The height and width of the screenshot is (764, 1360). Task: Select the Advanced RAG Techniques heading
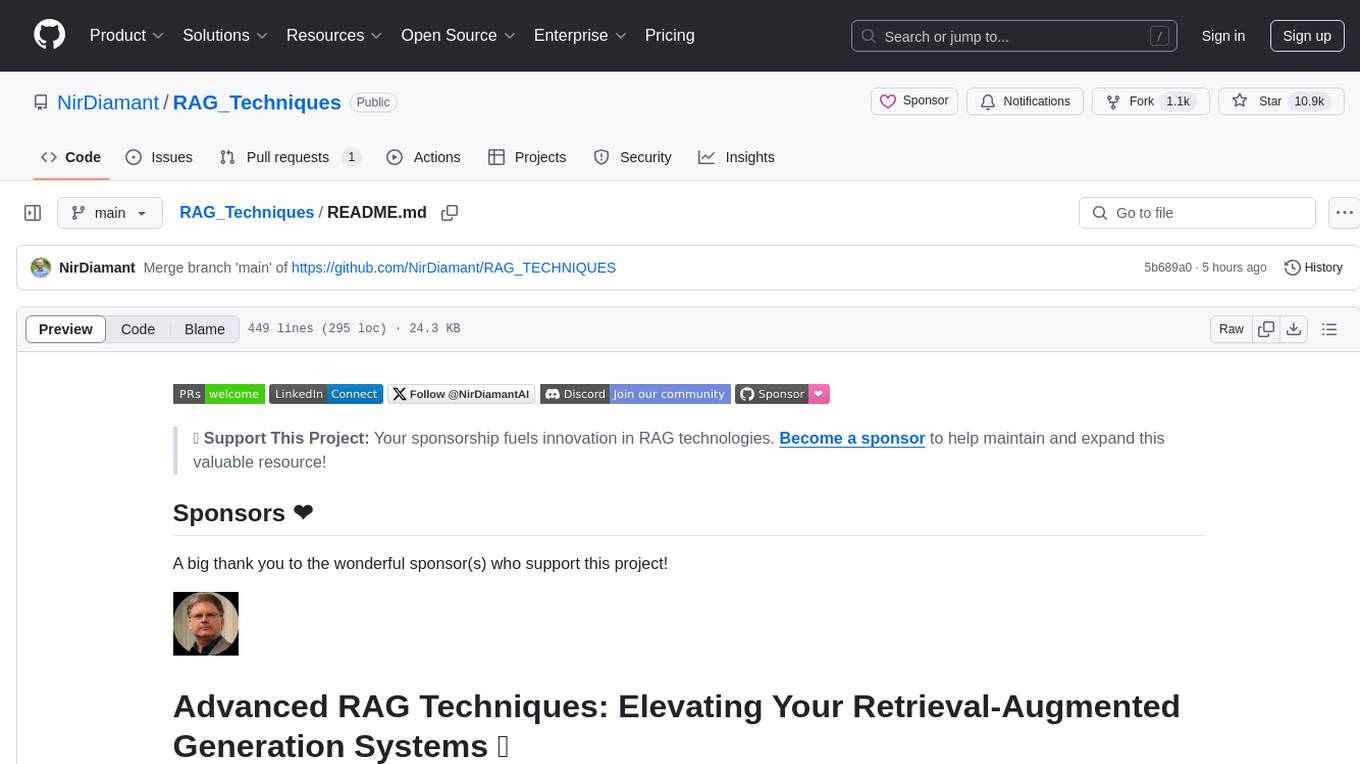coord(676,726)
